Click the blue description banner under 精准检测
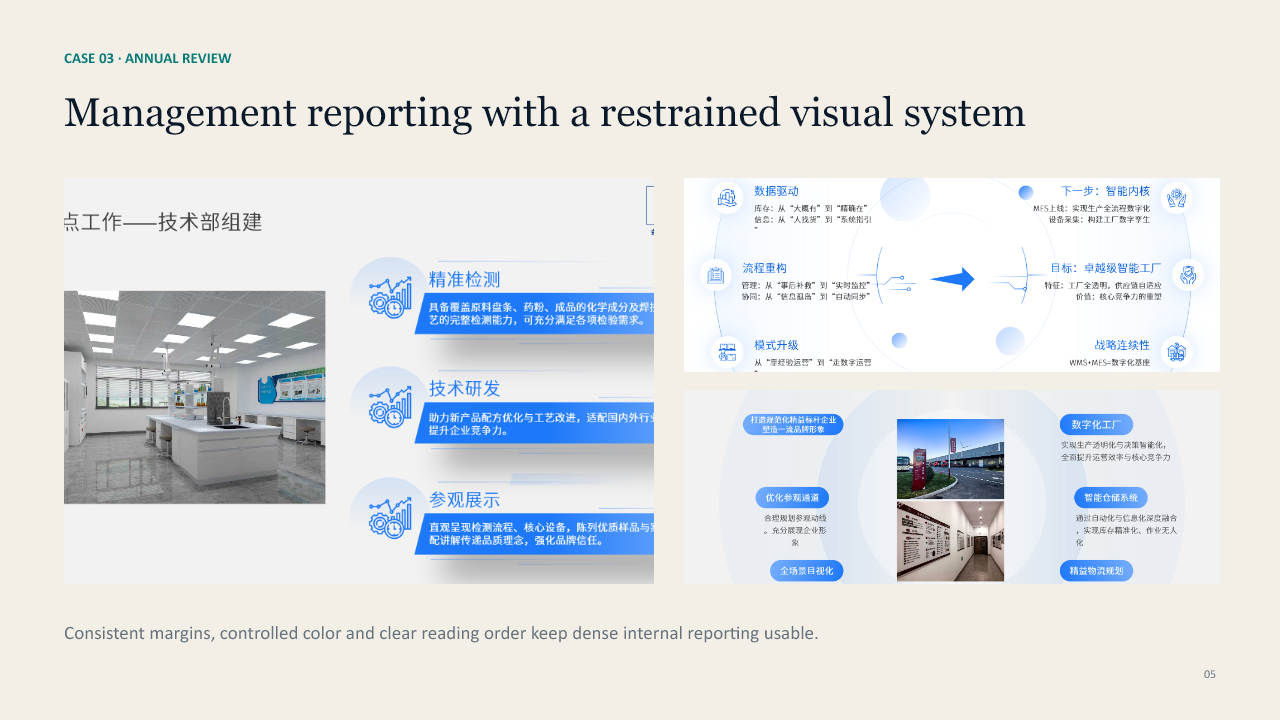Image resolution: width=1280 pixels, height=720 pixels. (x=535, y=314)
